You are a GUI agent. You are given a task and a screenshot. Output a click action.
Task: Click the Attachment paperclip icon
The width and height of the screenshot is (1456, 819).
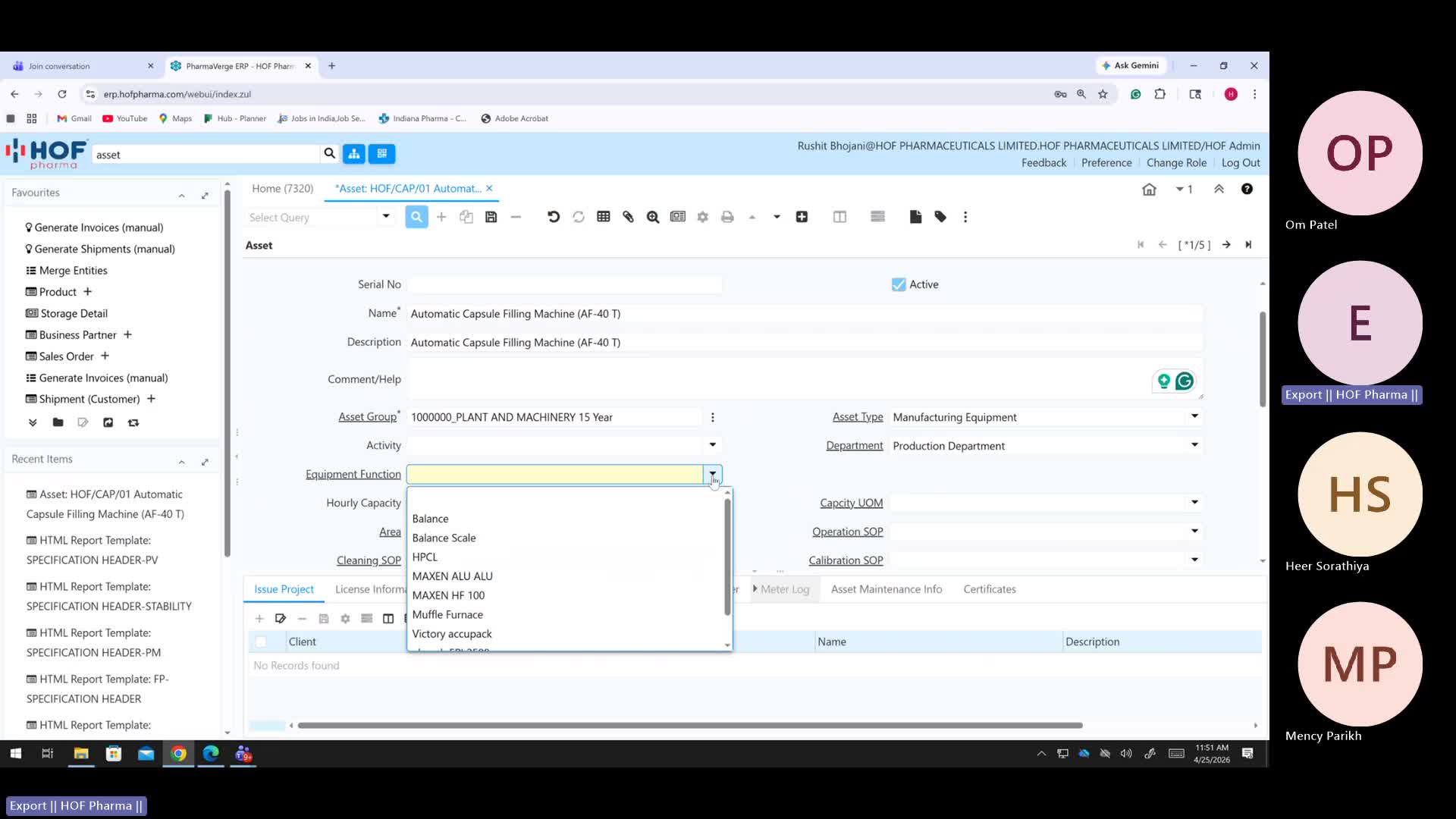(628, 217)
